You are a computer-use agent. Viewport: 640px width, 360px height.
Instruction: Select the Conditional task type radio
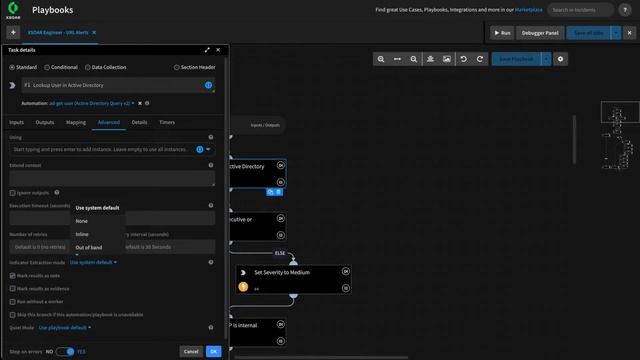(x=47, y=67)
